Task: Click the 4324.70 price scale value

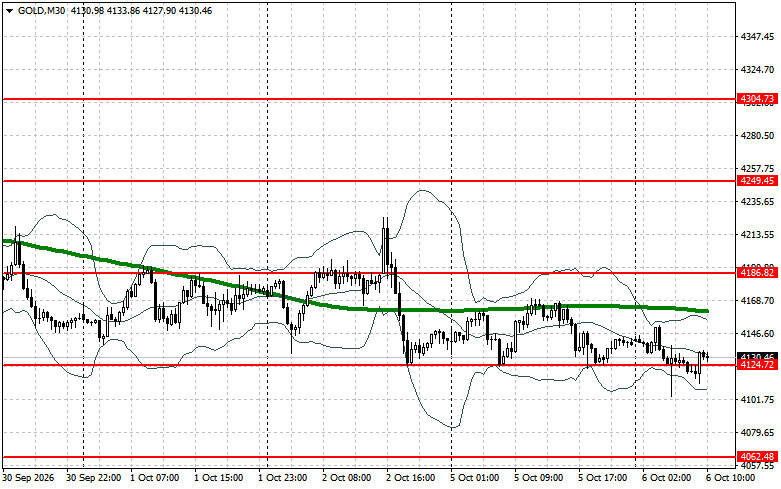Action: coord(757,70)
